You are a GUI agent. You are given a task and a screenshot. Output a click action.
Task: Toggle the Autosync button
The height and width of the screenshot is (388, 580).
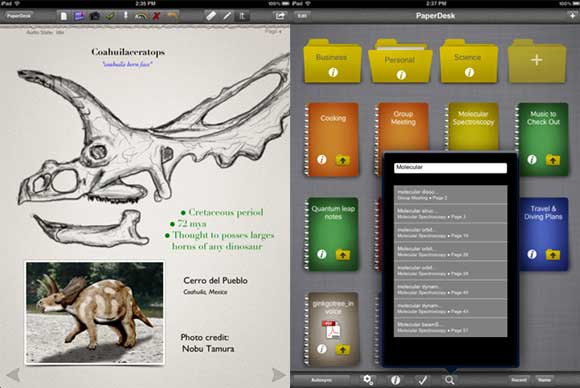(321, 380)
